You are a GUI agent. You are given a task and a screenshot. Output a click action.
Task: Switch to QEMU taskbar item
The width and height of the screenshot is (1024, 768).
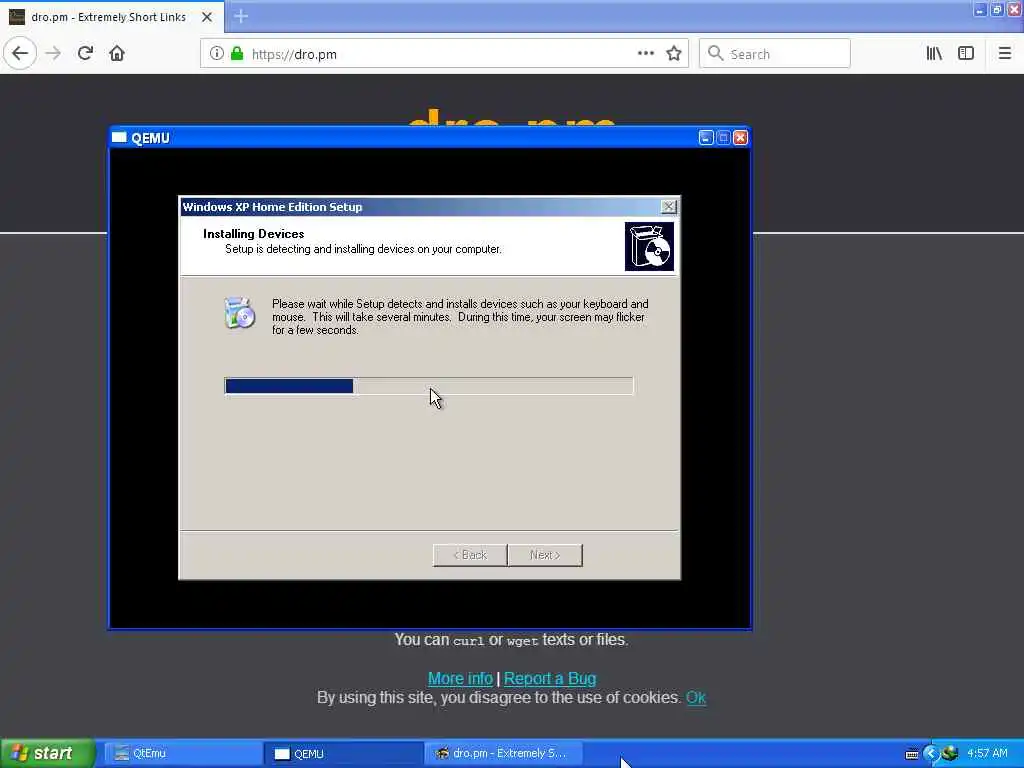(344, 754)
